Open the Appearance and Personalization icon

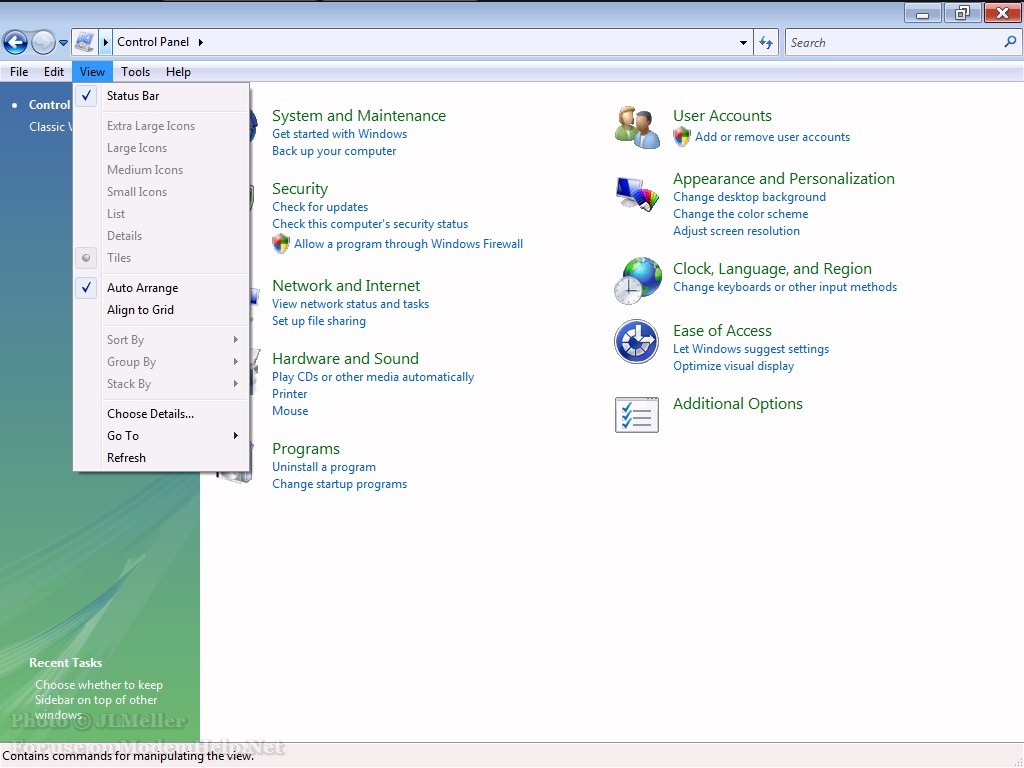[637, 193]
